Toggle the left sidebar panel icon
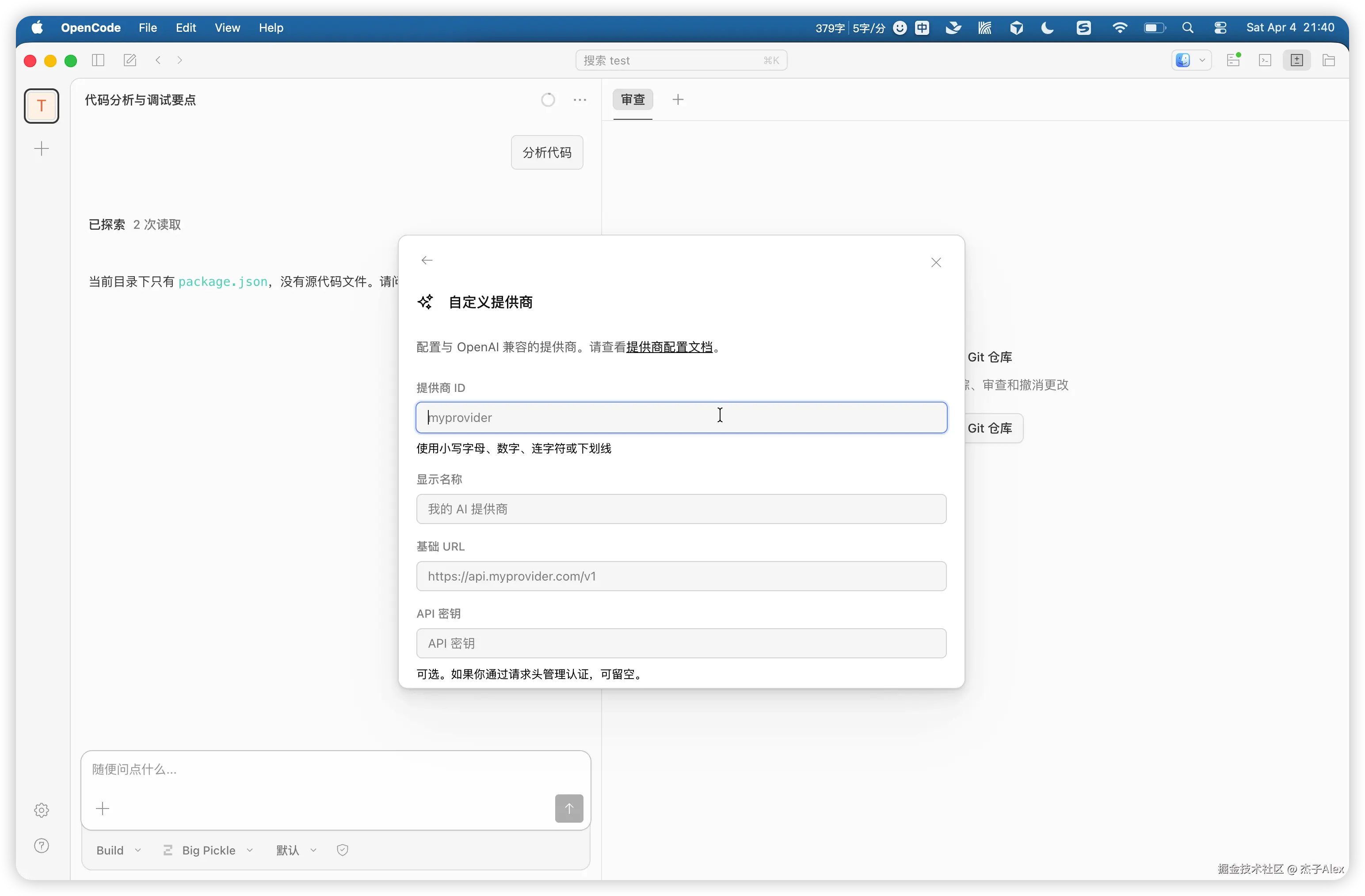Viewport: 1365px width, 896px height. pos(98,60)
